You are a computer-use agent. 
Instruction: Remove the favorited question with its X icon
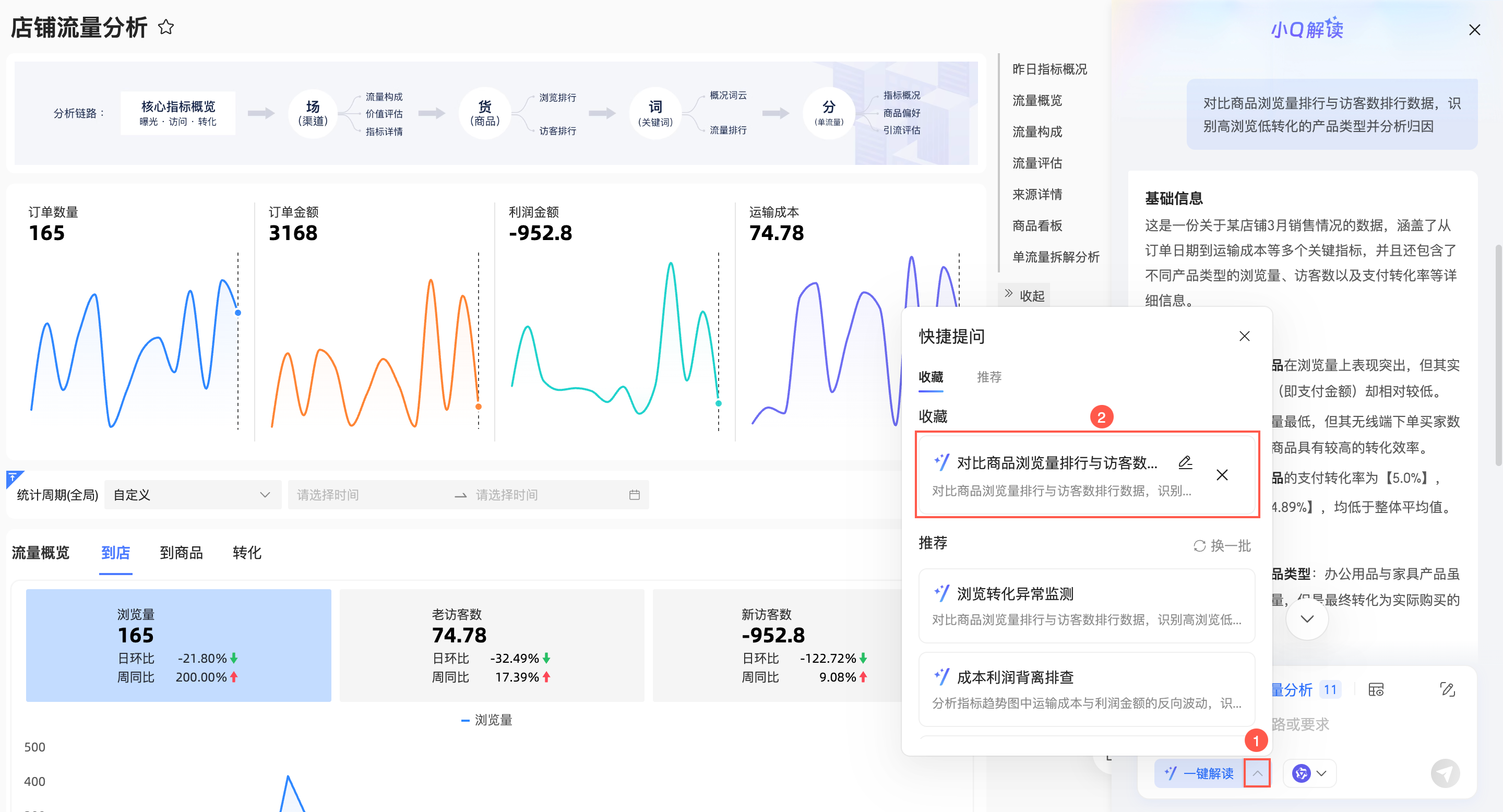(1222, 475)
